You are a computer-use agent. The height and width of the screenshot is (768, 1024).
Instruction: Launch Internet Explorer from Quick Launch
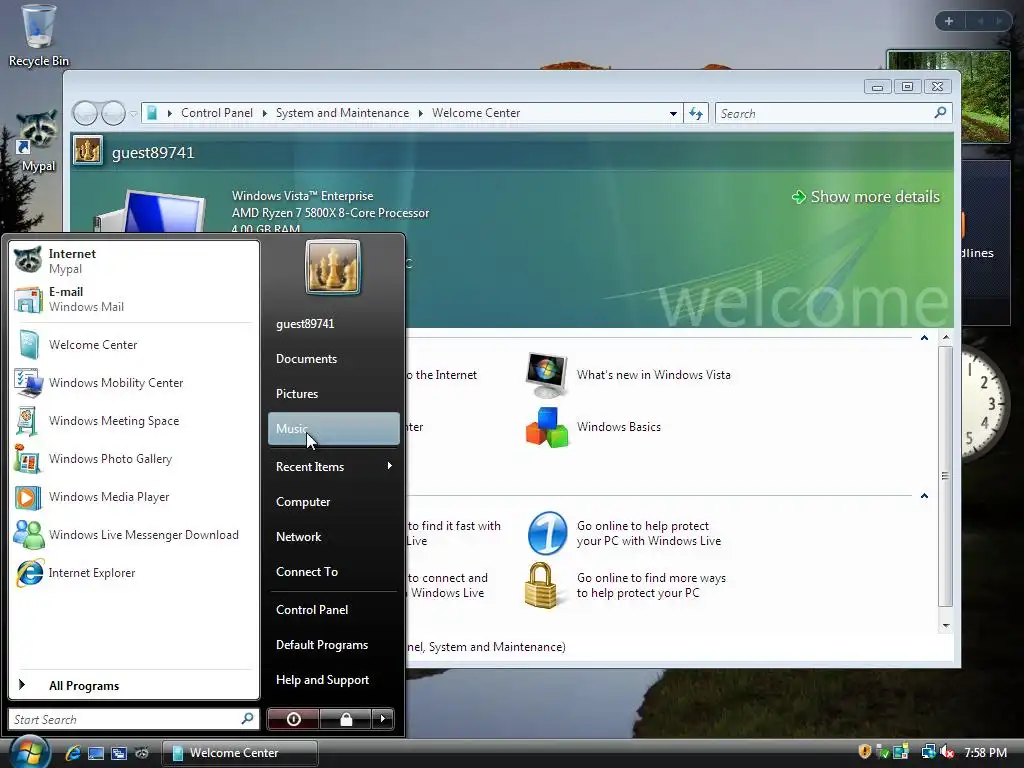click(x=73, y=753)
